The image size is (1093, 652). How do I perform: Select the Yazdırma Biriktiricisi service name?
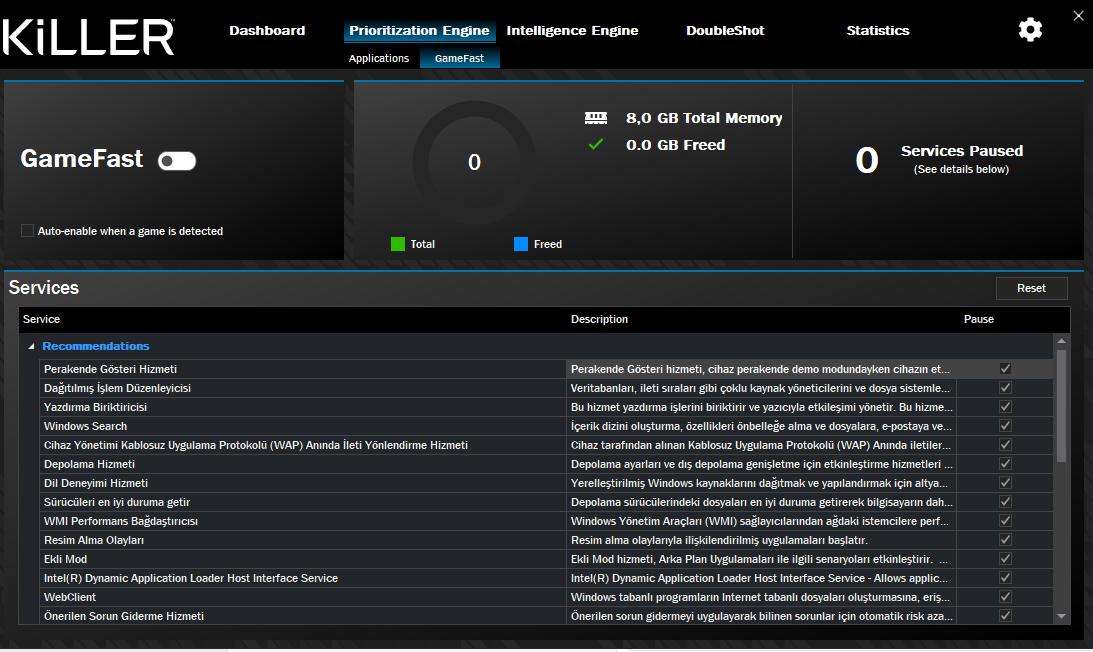pyautogui.click(x=95, y=407)
